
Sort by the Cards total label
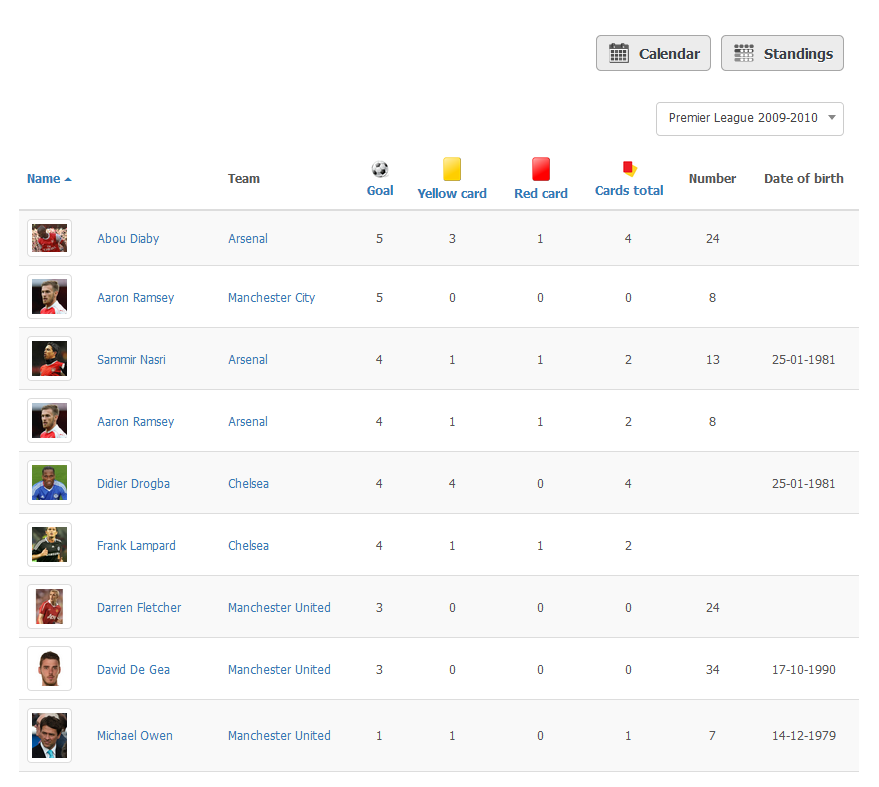(629, 191)
